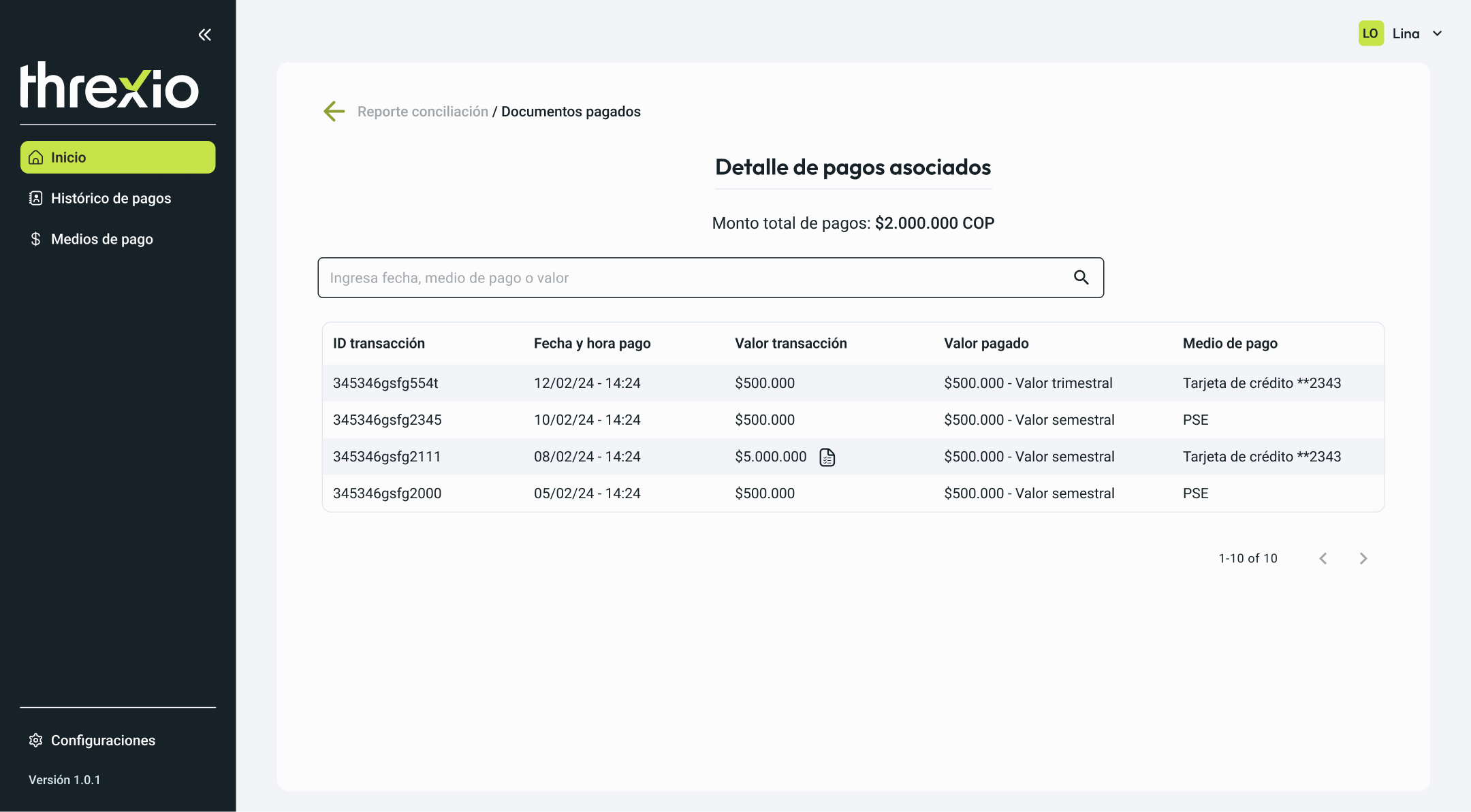Click the $2.000.000 COP total amount
The image size is (1471, 812).
[x=934, y=223]
